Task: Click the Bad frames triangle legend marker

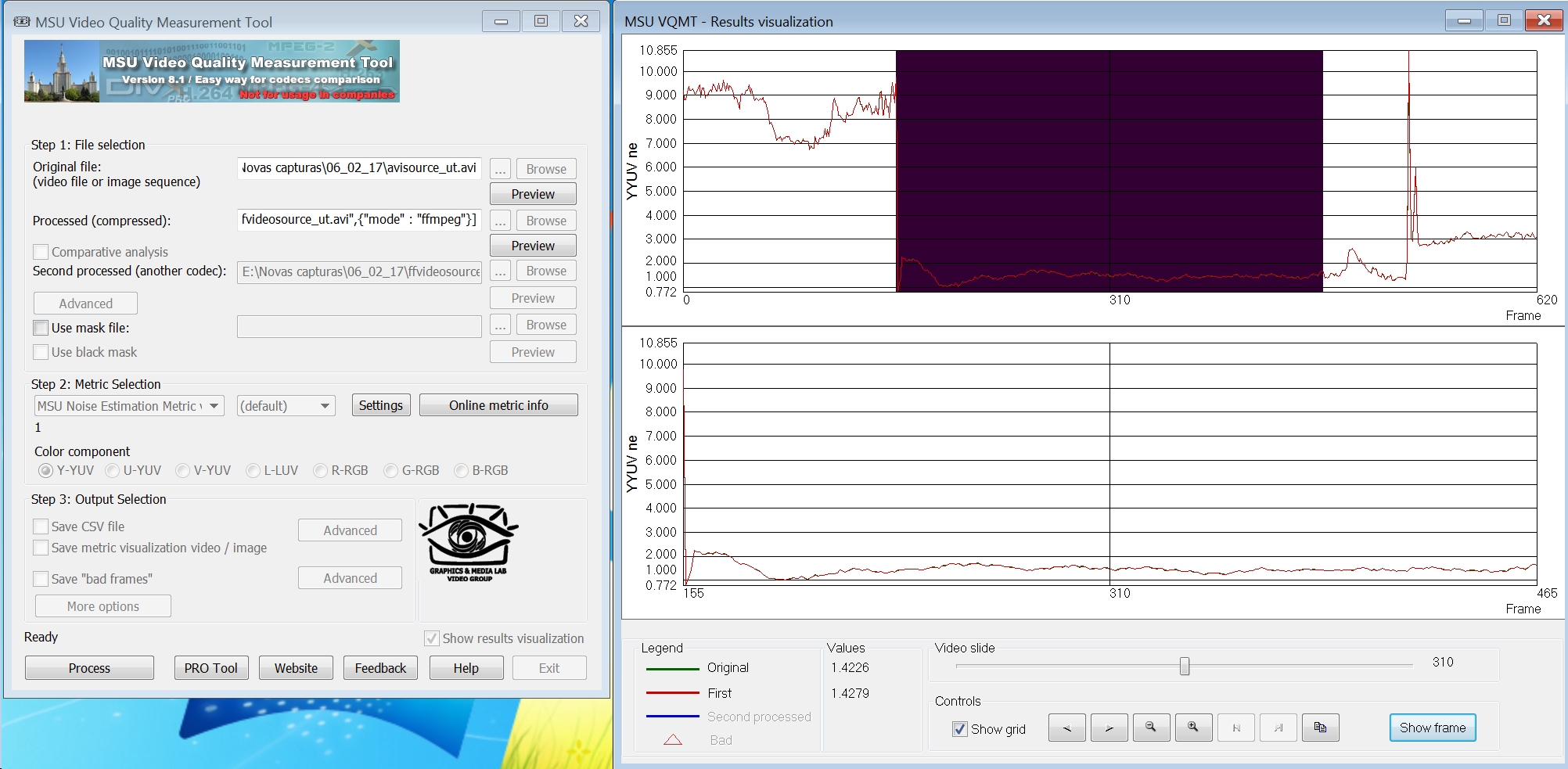Action: point(673,739)
